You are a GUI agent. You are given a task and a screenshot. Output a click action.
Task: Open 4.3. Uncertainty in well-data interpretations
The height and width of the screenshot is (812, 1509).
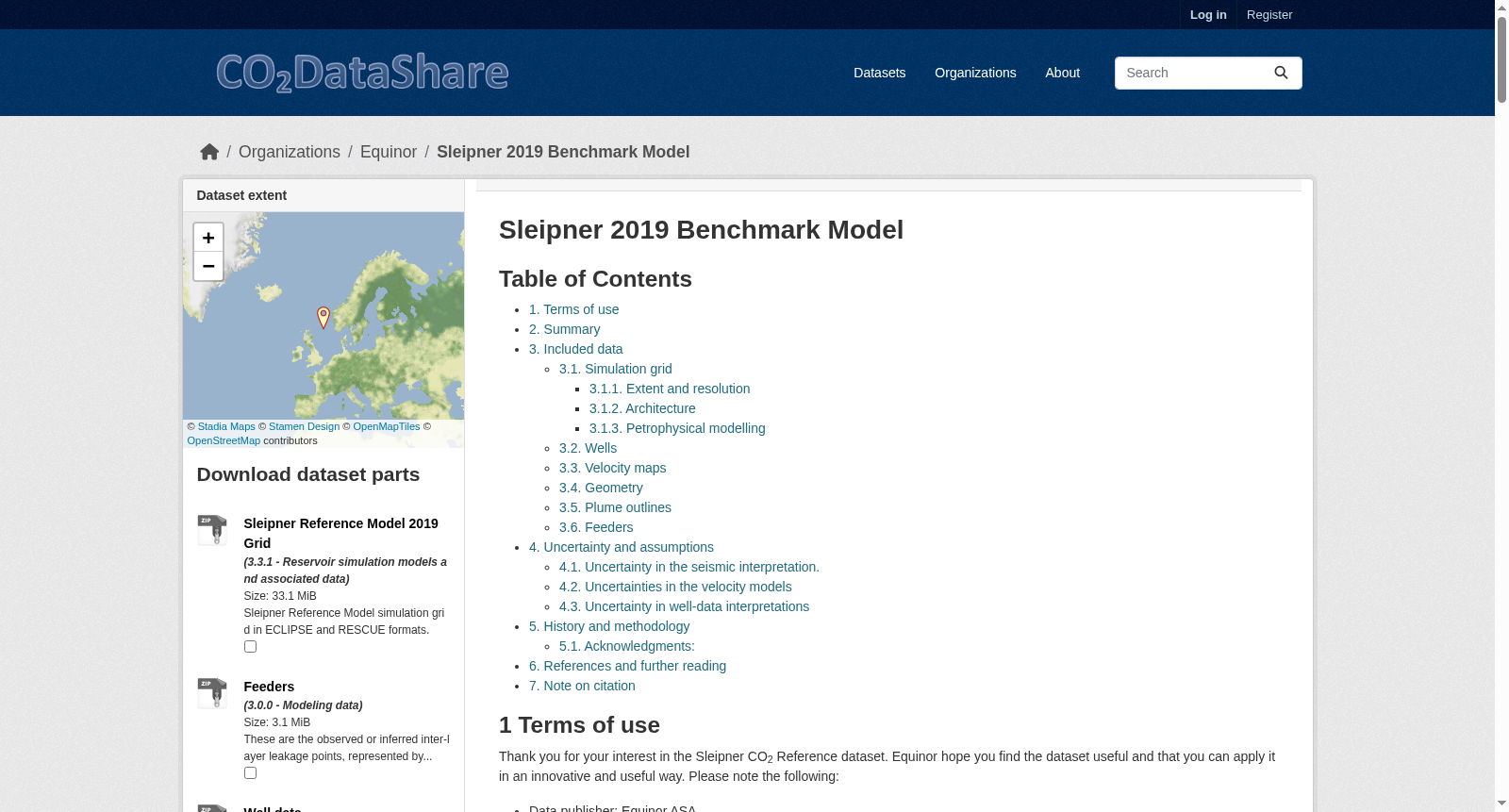(684, 606)
